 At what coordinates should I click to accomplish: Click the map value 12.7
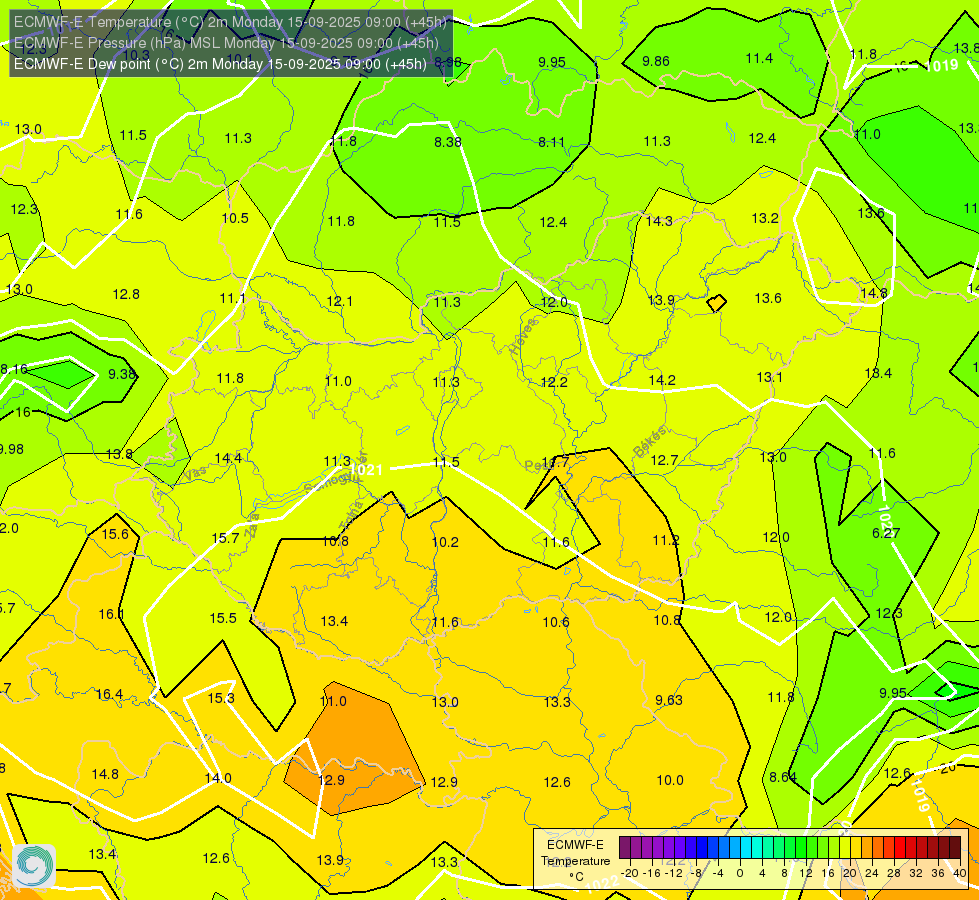[664, 460]
